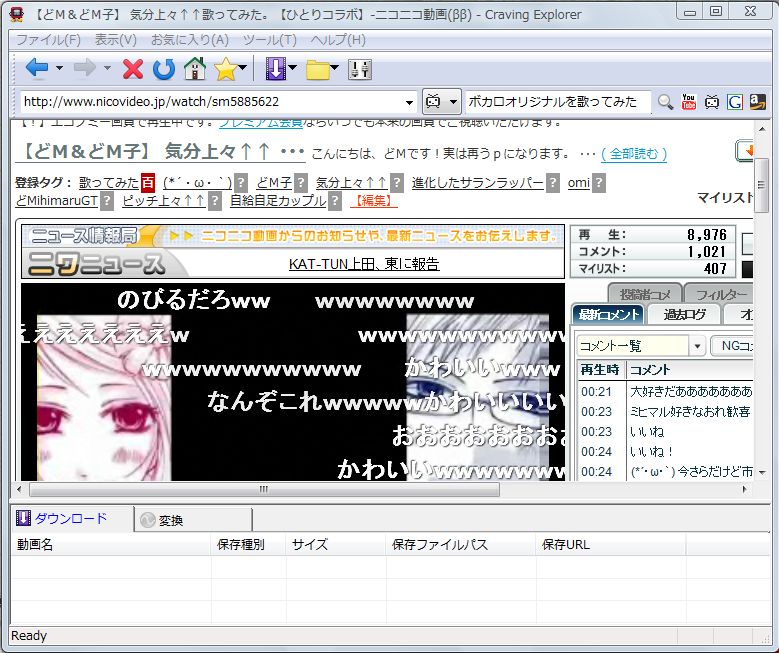Image resolution: width=779 pixels, height=653 pixels.
Task: Open the 歌ってみた tag link
Action: [109, 183]
